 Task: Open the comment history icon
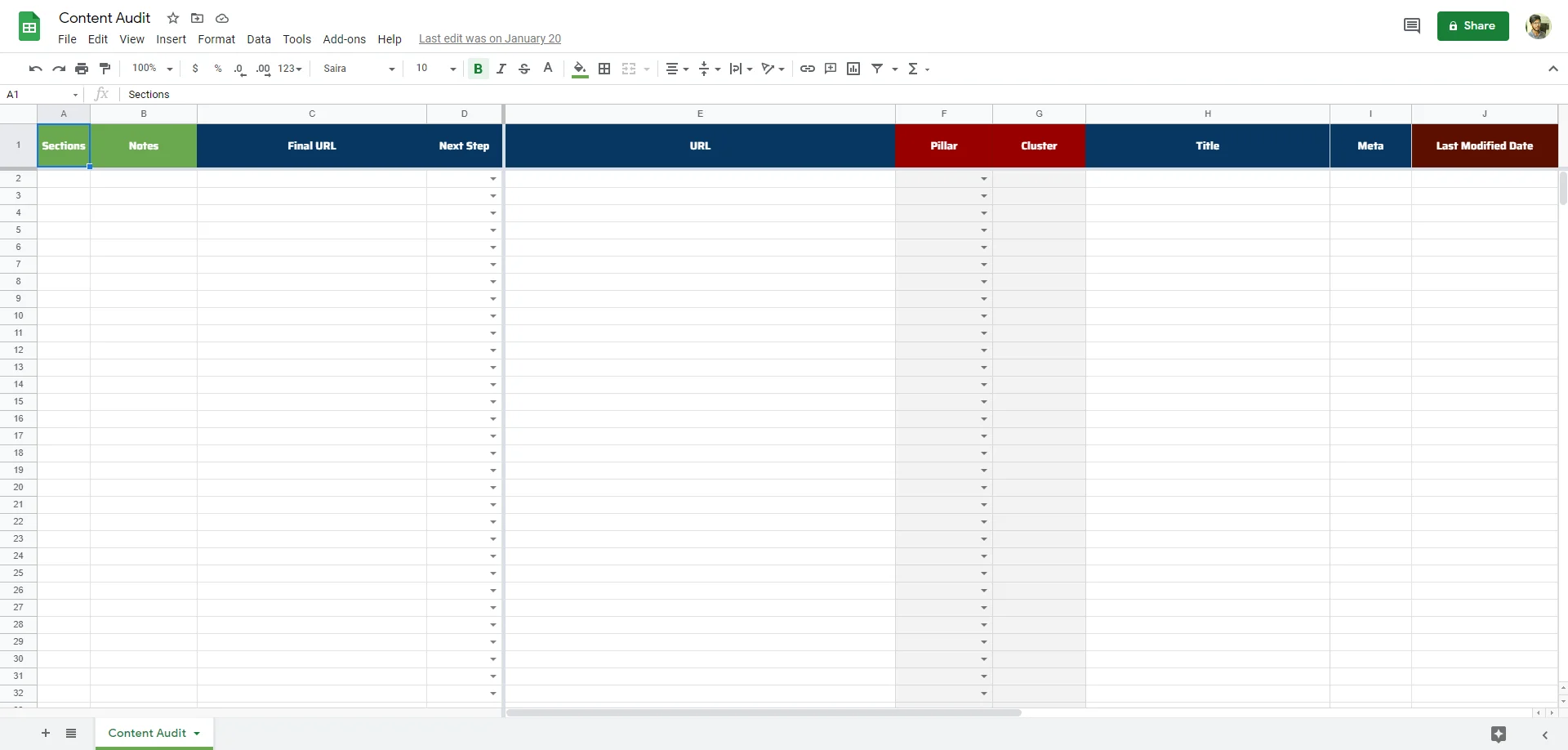(1411, 26)
